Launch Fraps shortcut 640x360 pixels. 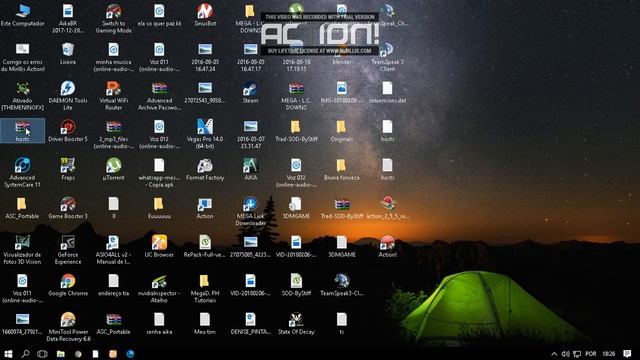(68, 169)
